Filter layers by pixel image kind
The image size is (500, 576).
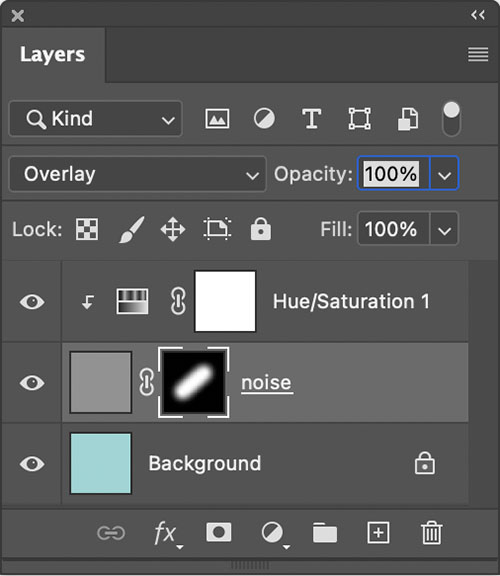217,119
